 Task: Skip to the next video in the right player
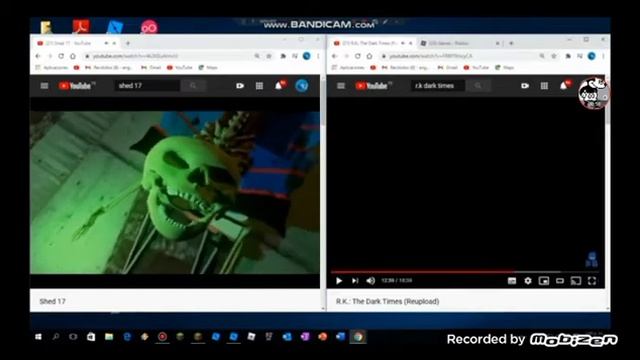[x=355, y=281]
